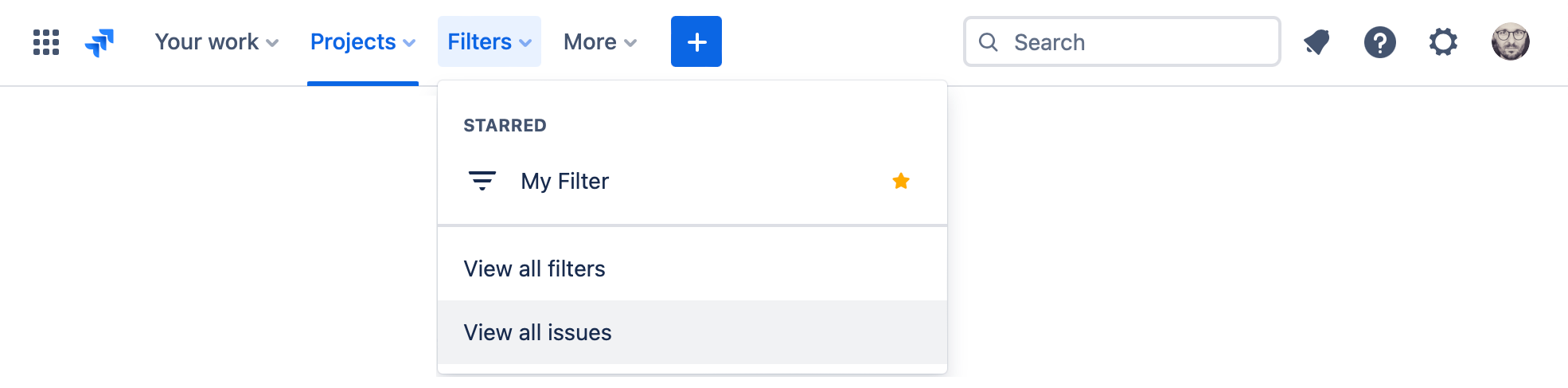Open the app switcher grid icon
The width and height of the screenshot is (1568, 388).
46,42
